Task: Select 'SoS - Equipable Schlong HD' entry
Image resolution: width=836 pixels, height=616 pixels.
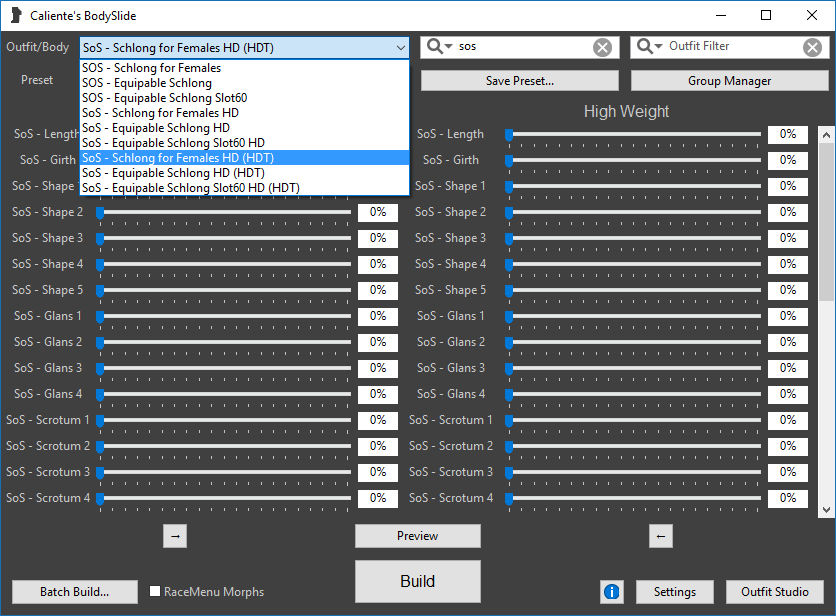Action: (245, 127)
